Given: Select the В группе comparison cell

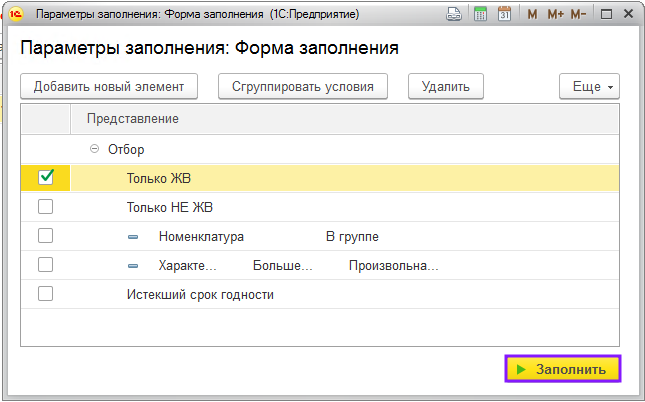Looking at the screenshot, I should tap(352, 237).
